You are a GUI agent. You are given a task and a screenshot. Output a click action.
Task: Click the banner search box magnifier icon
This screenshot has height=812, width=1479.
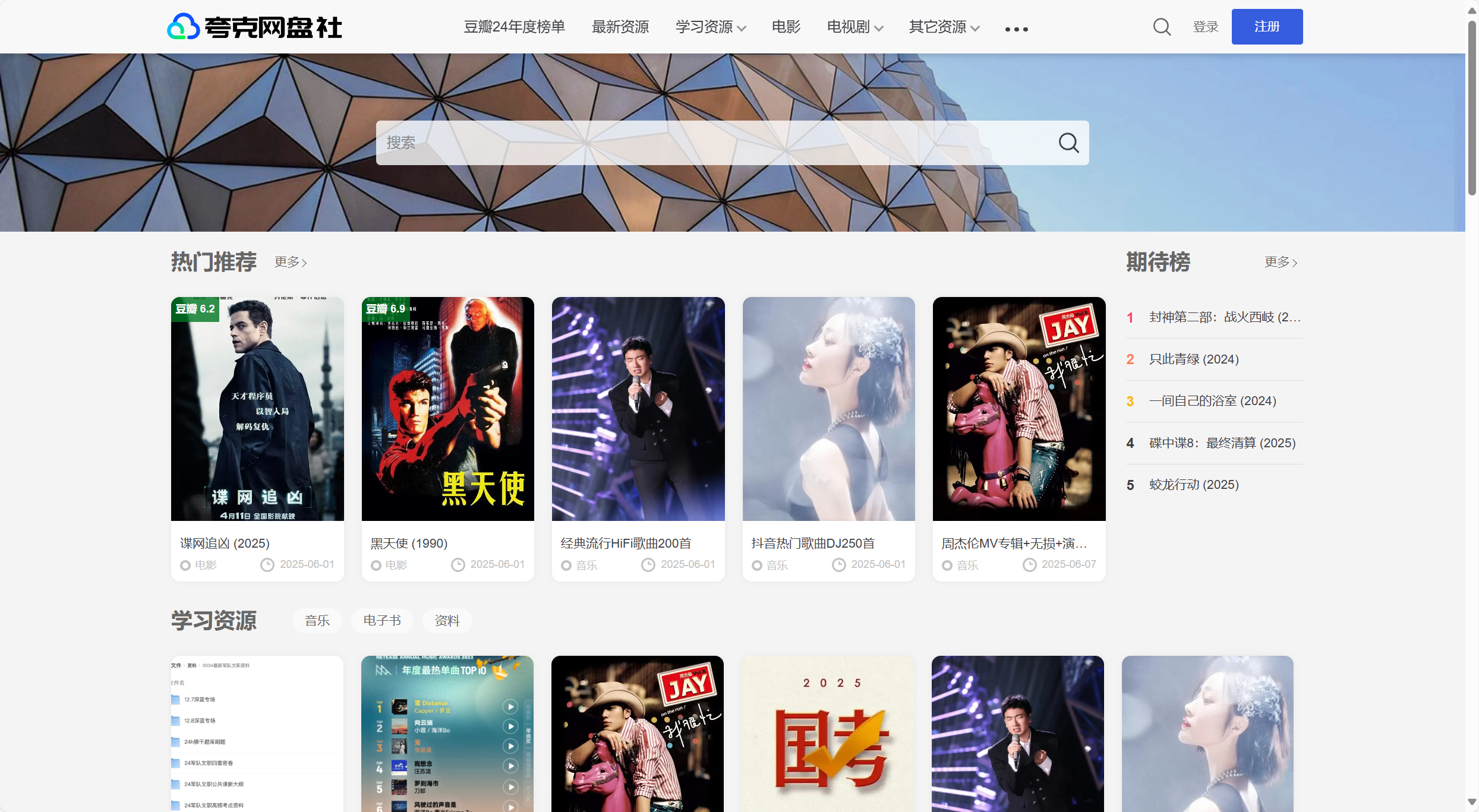[1068, 143]
